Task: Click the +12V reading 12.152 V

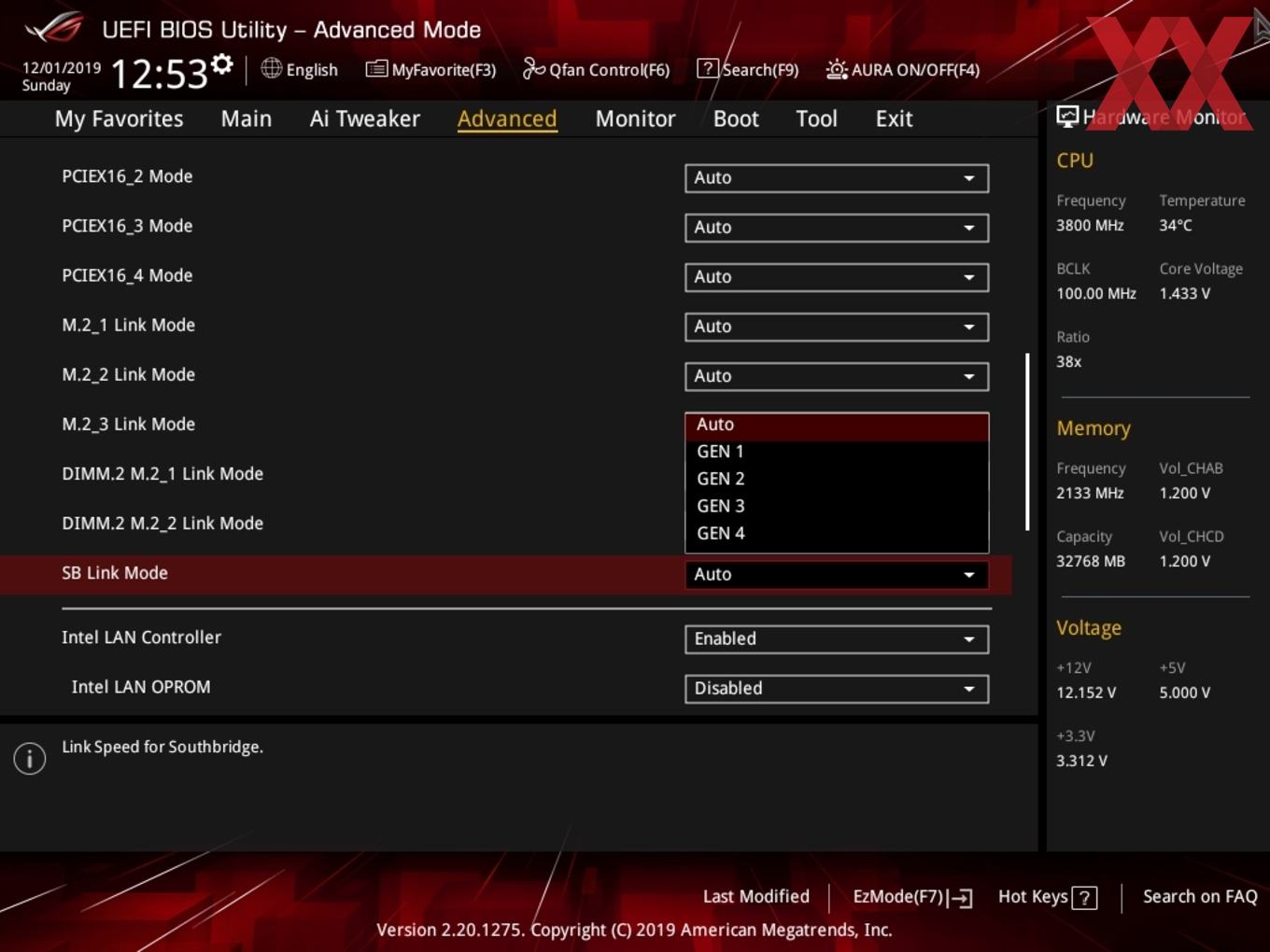Action: tap(1086, 693)
